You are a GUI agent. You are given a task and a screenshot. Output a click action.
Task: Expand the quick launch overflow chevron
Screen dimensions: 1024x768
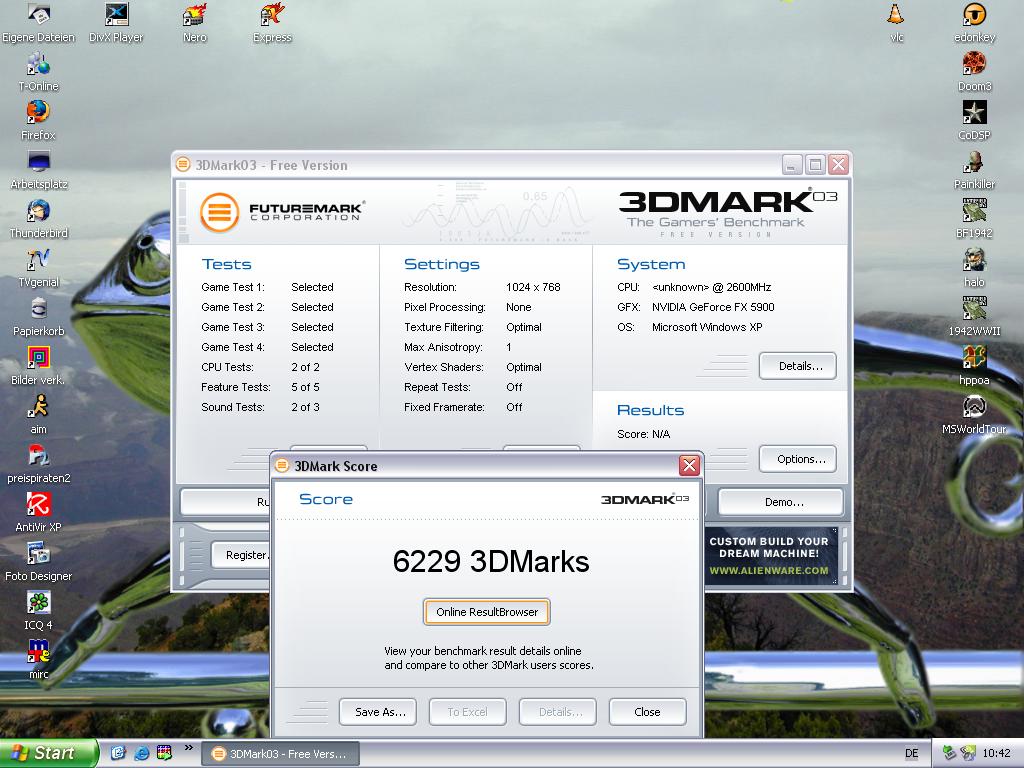coord(189,748)
